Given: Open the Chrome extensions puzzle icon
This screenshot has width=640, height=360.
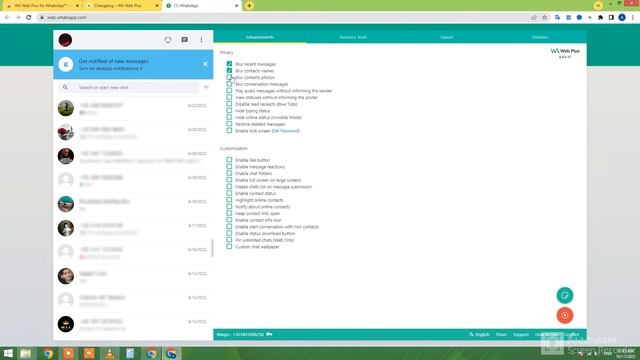Looking at the screenshot, I should point(600,18).
